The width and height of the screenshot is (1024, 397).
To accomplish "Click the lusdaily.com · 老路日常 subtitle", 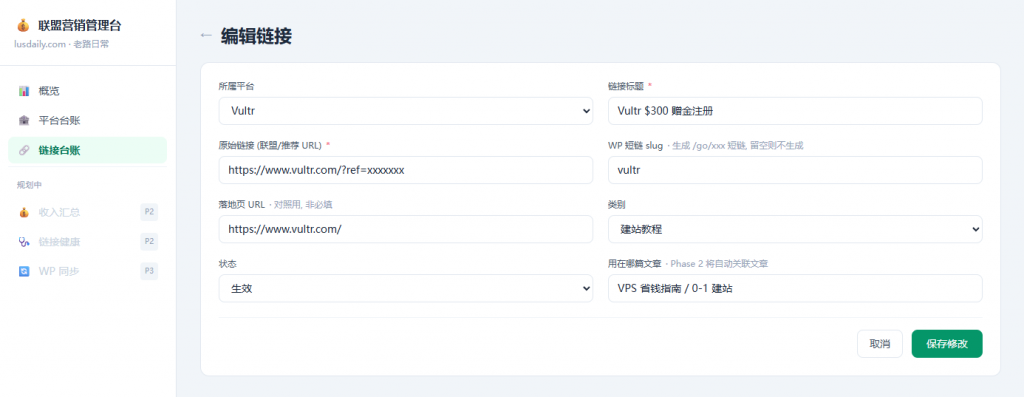I will pos(61,44).
